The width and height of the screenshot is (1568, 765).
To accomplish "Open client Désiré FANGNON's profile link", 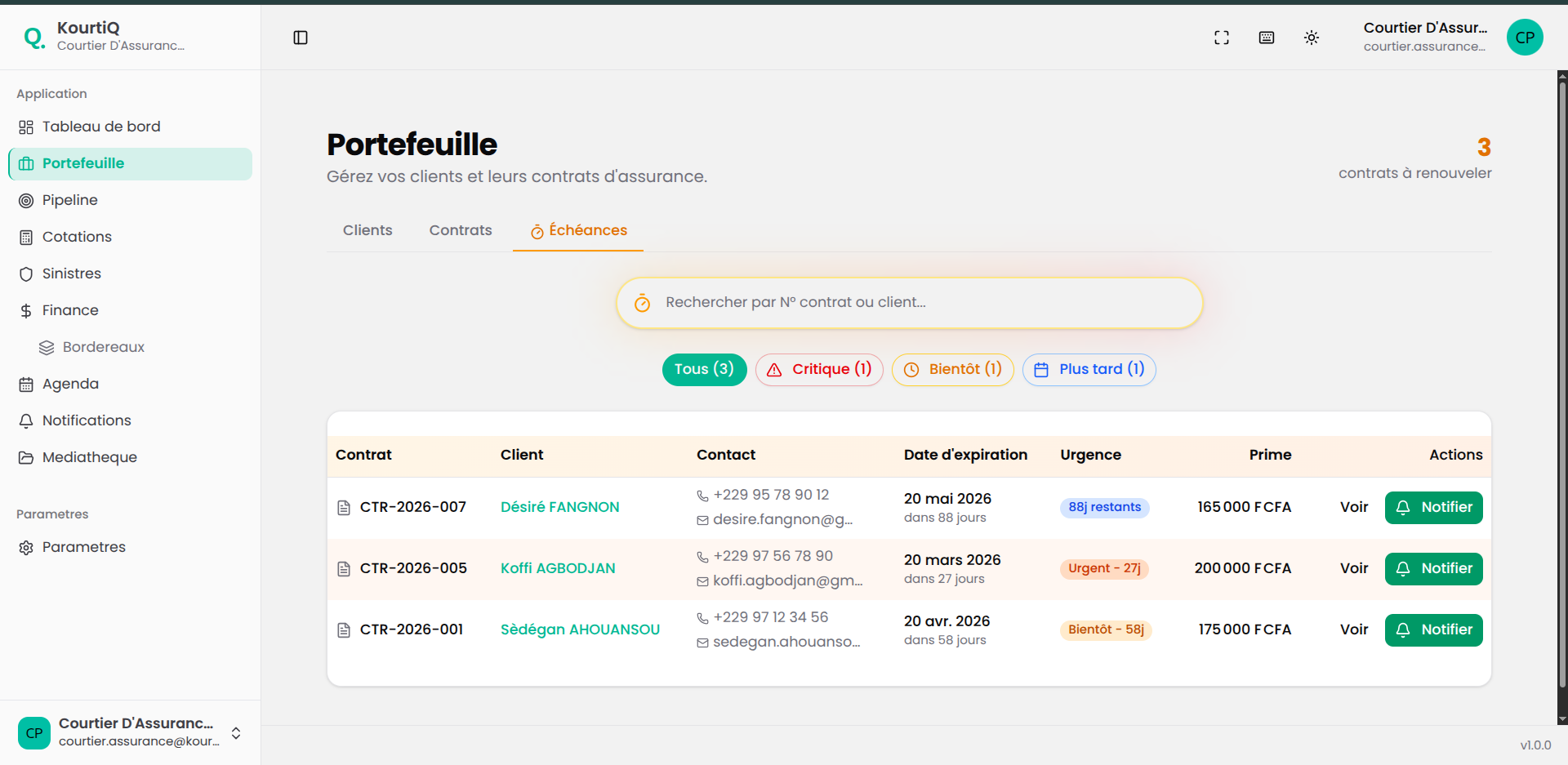I will [x=559, y=506].
